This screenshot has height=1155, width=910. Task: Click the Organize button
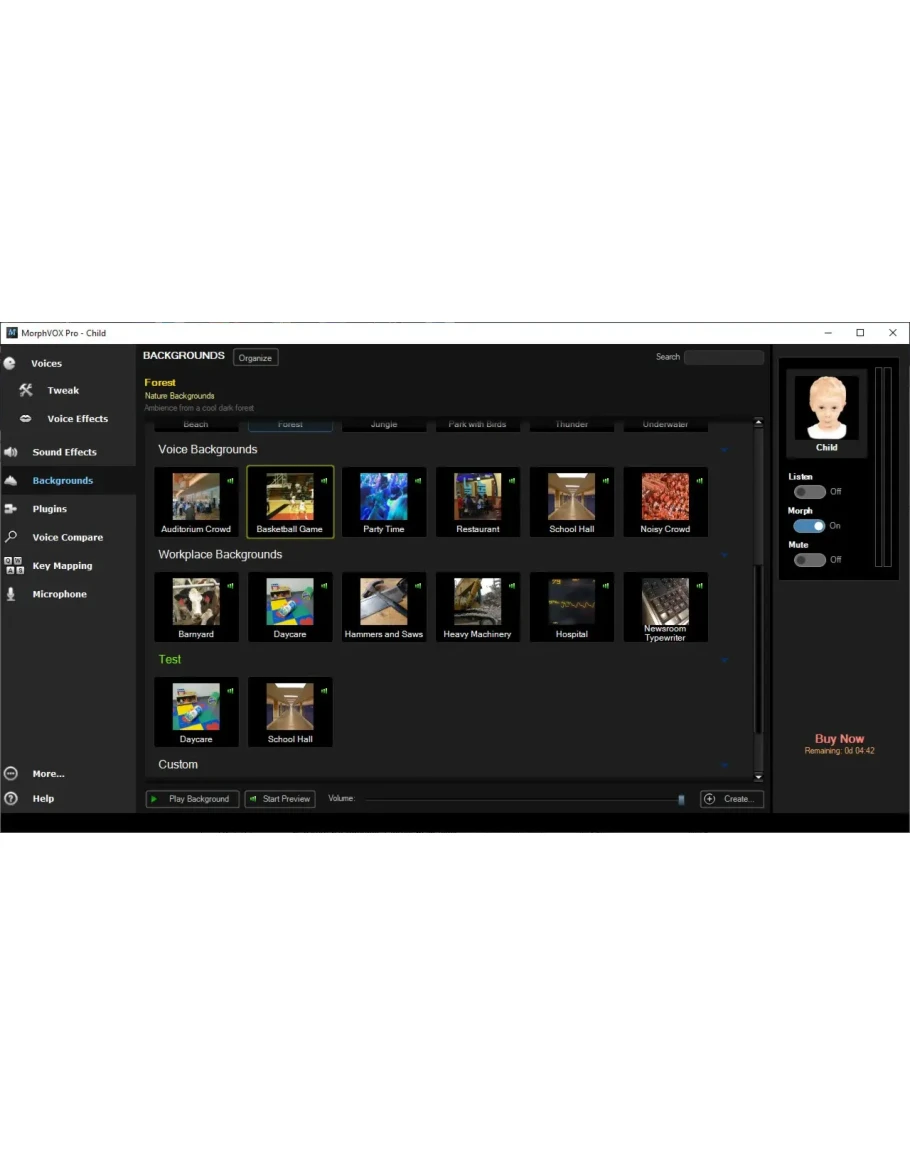click(x=255, y=358)
